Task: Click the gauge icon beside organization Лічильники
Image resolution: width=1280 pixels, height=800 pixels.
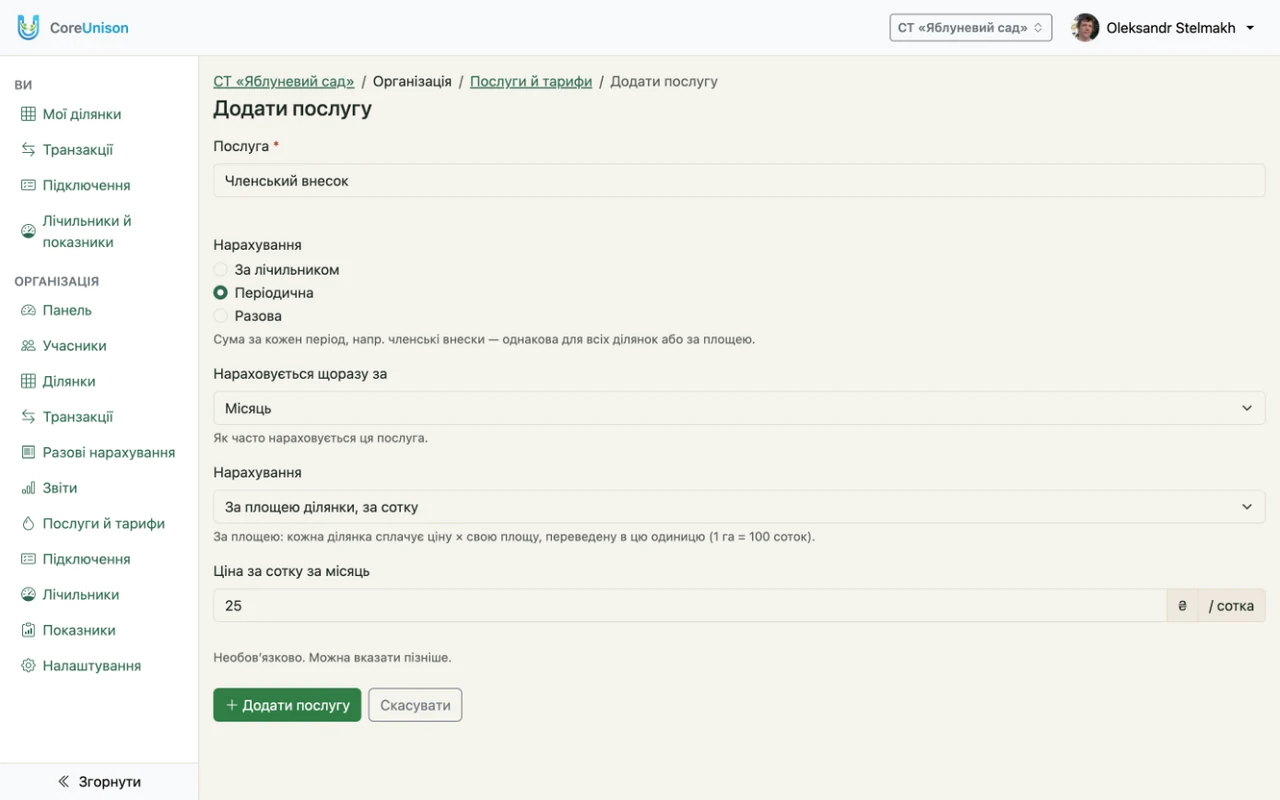Action: [28, 595]
